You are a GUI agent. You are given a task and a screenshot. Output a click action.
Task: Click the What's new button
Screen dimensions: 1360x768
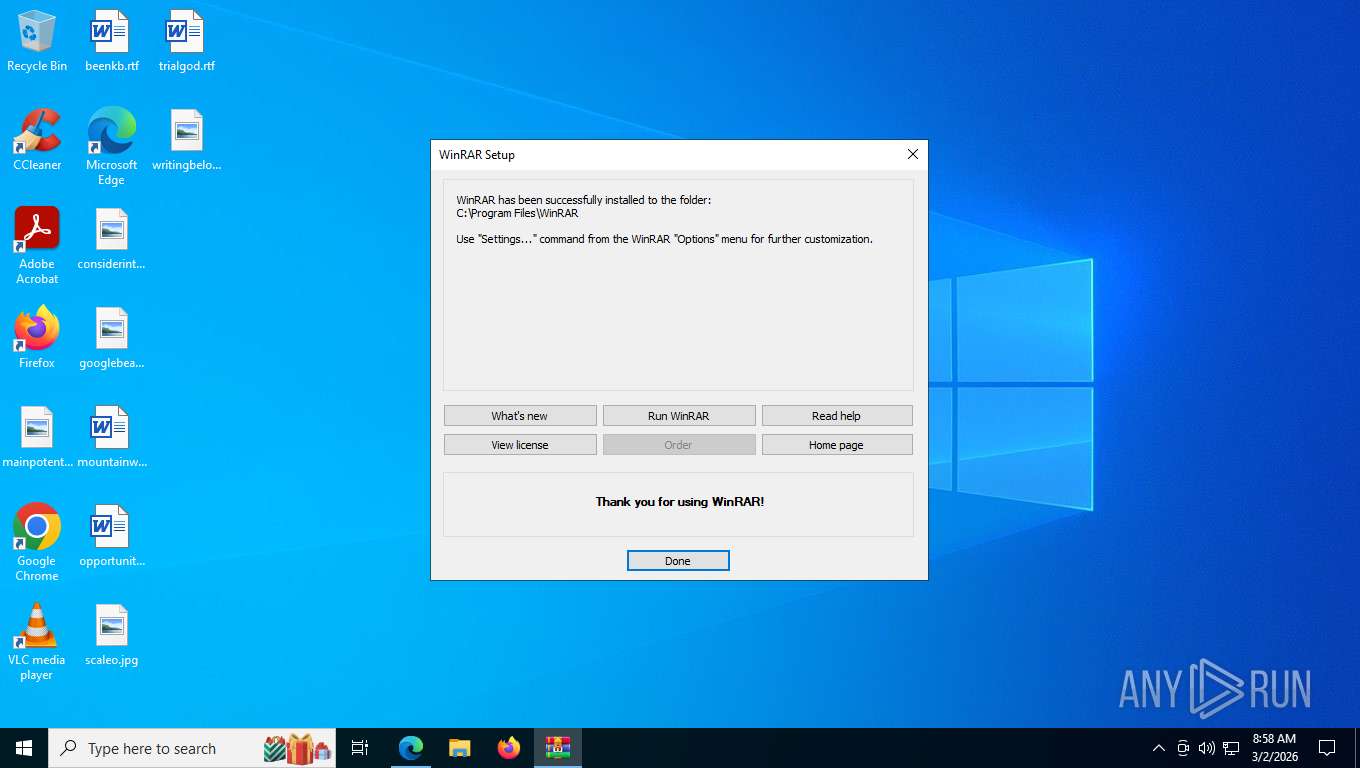(520, 416)
